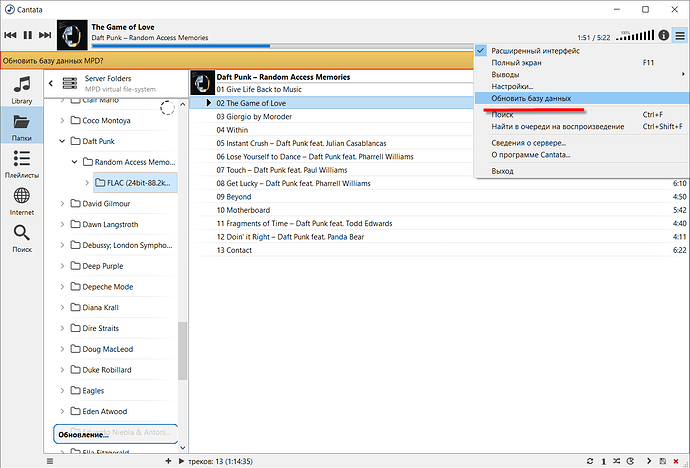Choose Обновить базу данных menu item
Screen dimensions: 690x468
pyautogui.click(x=581, y=98)
